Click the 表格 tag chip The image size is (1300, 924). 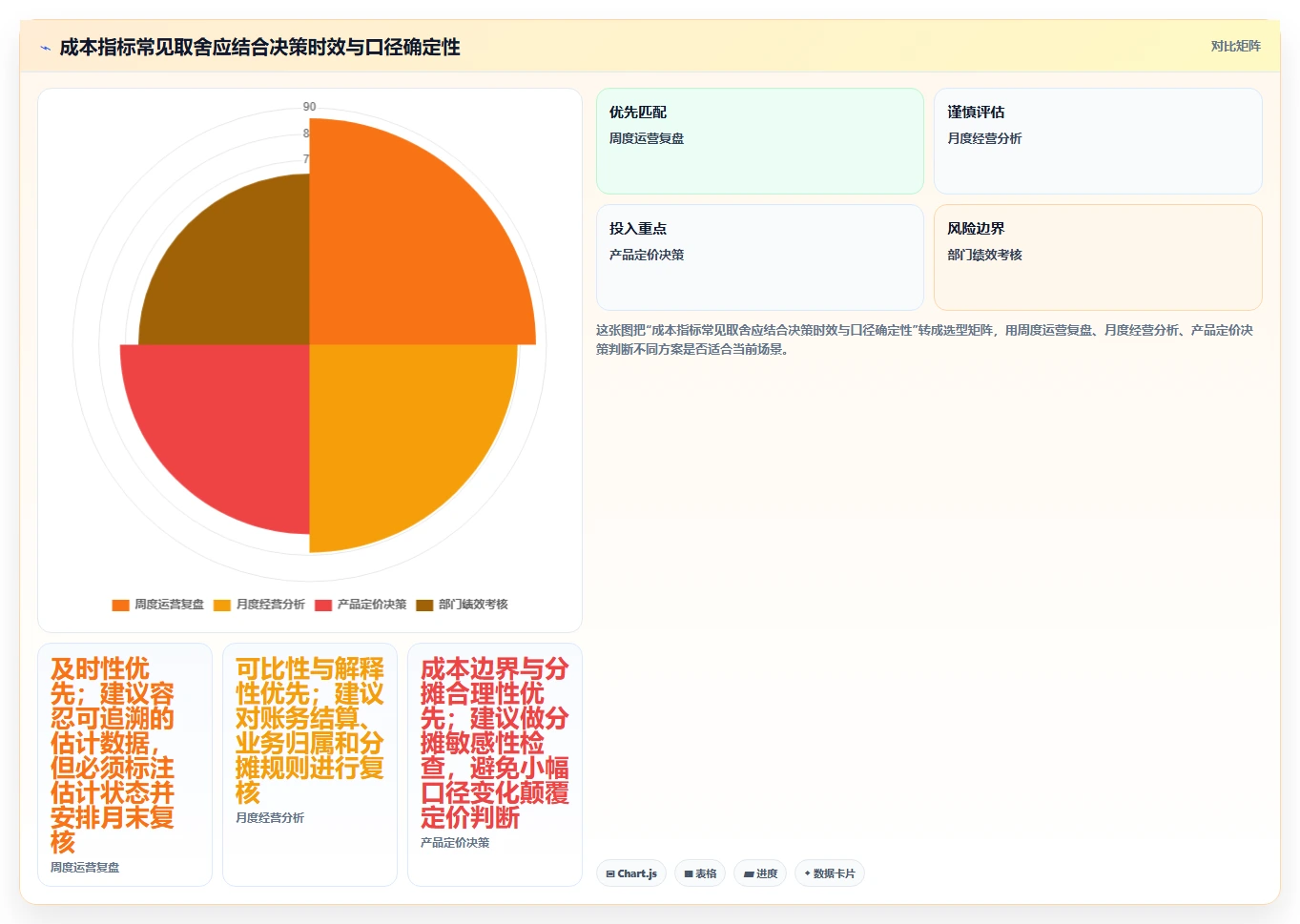coord(700,873)
